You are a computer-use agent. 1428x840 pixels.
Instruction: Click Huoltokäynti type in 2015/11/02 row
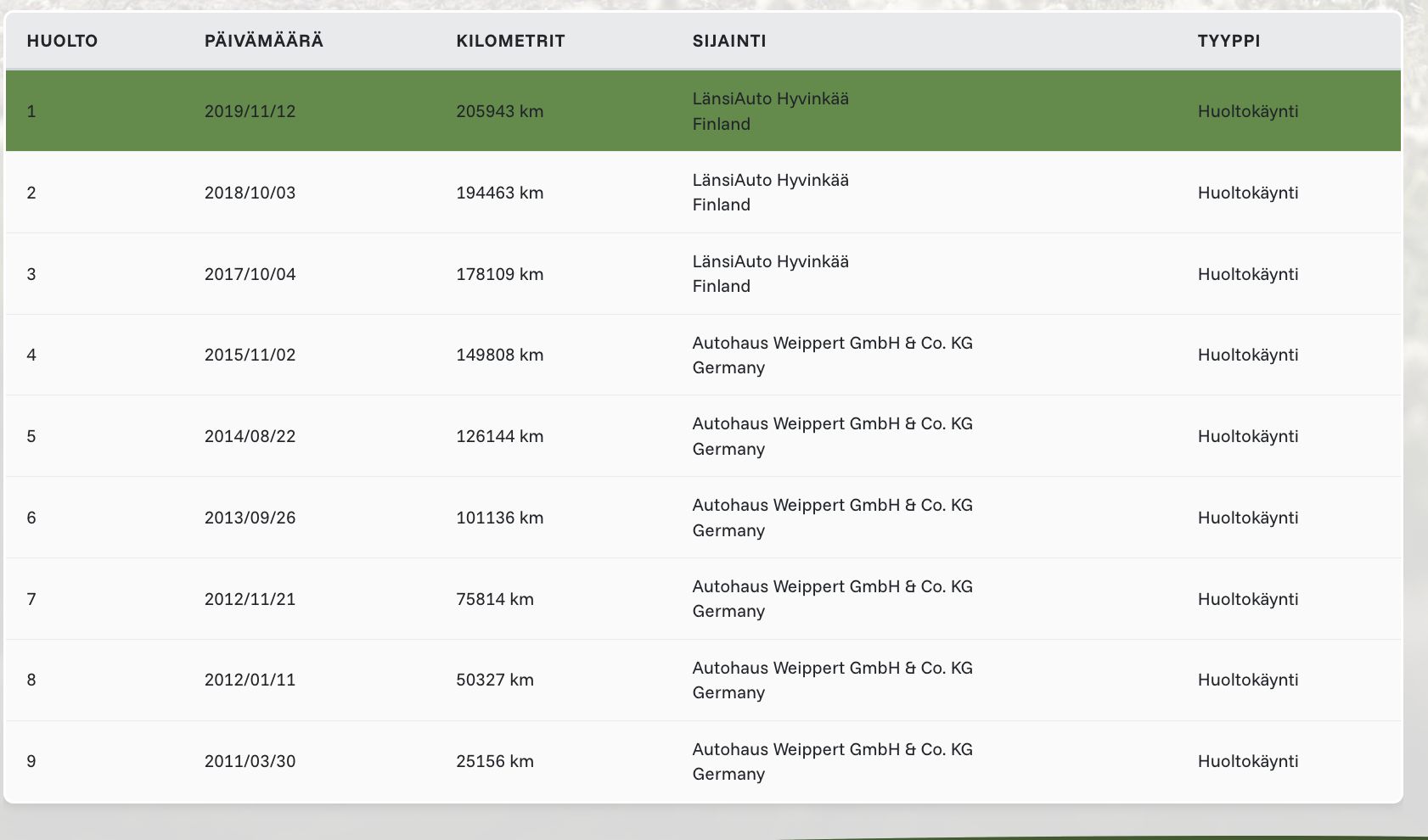point(1248,355)
